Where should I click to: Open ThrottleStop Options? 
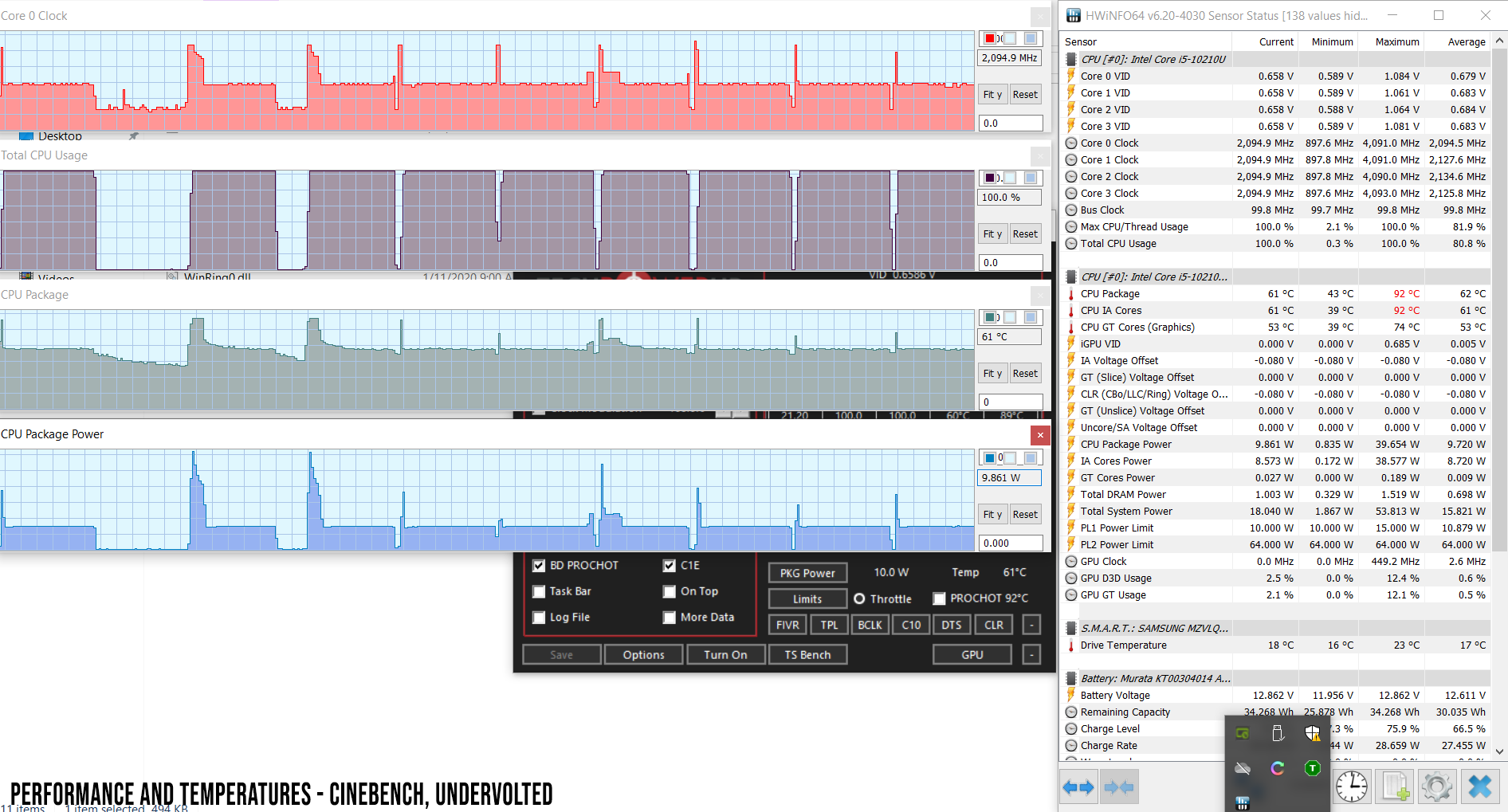(643, 654)
